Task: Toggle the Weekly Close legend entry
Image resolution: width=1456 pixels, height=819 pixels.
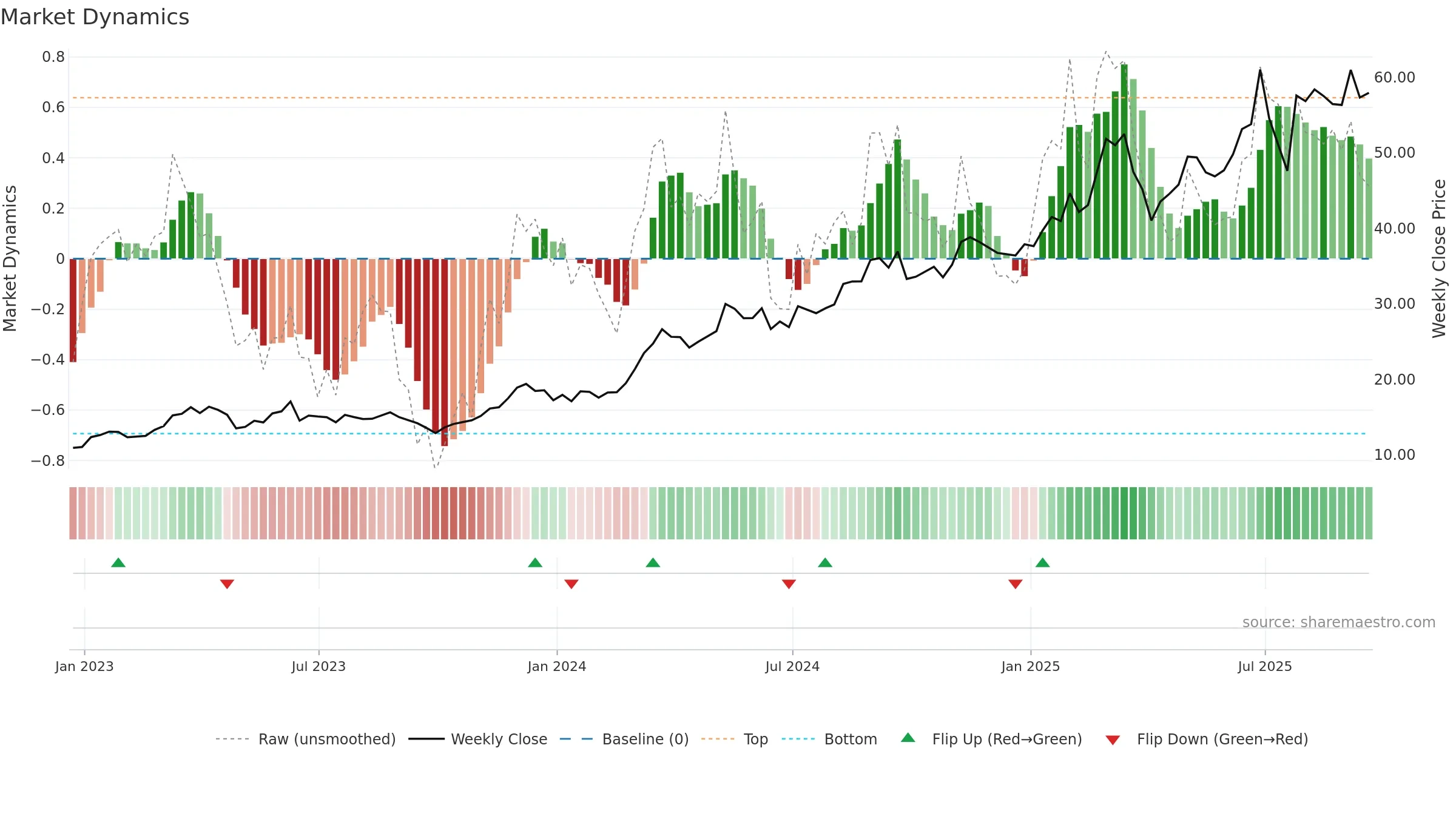Action: (x=477, y=739)
